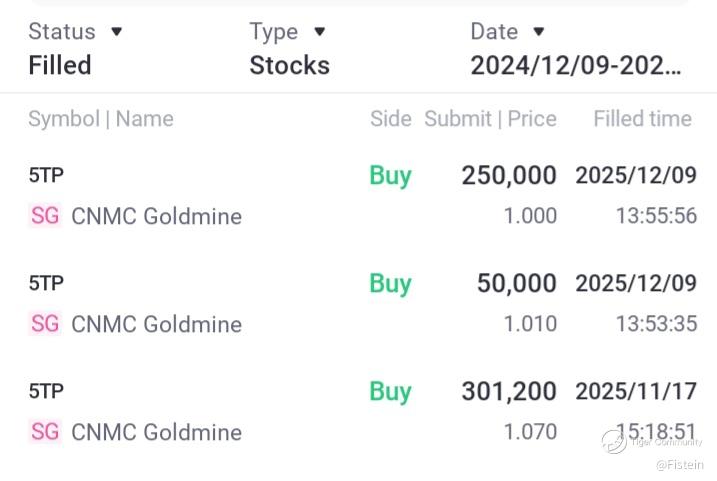Click the 2024/12/09 date range value

pyautogui.click(x=576, y=66)
